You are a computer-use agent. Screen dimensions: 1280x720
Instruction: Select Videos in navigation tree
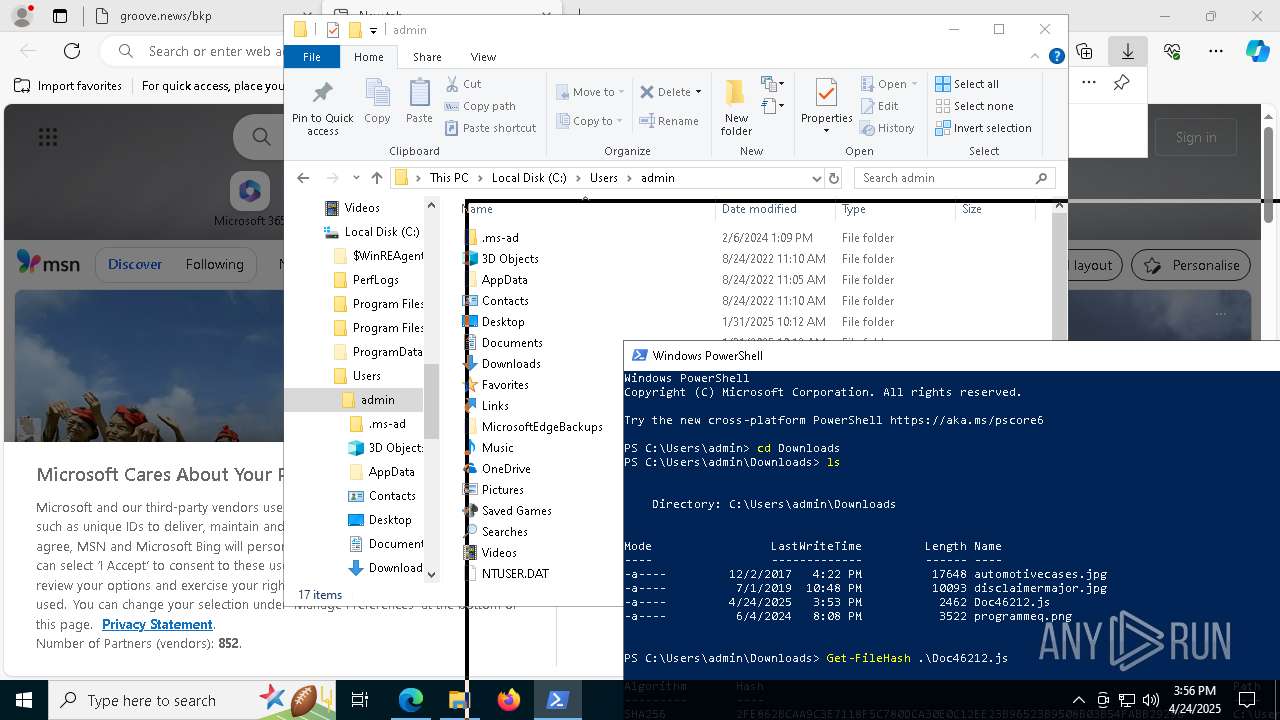pos(362,208)
